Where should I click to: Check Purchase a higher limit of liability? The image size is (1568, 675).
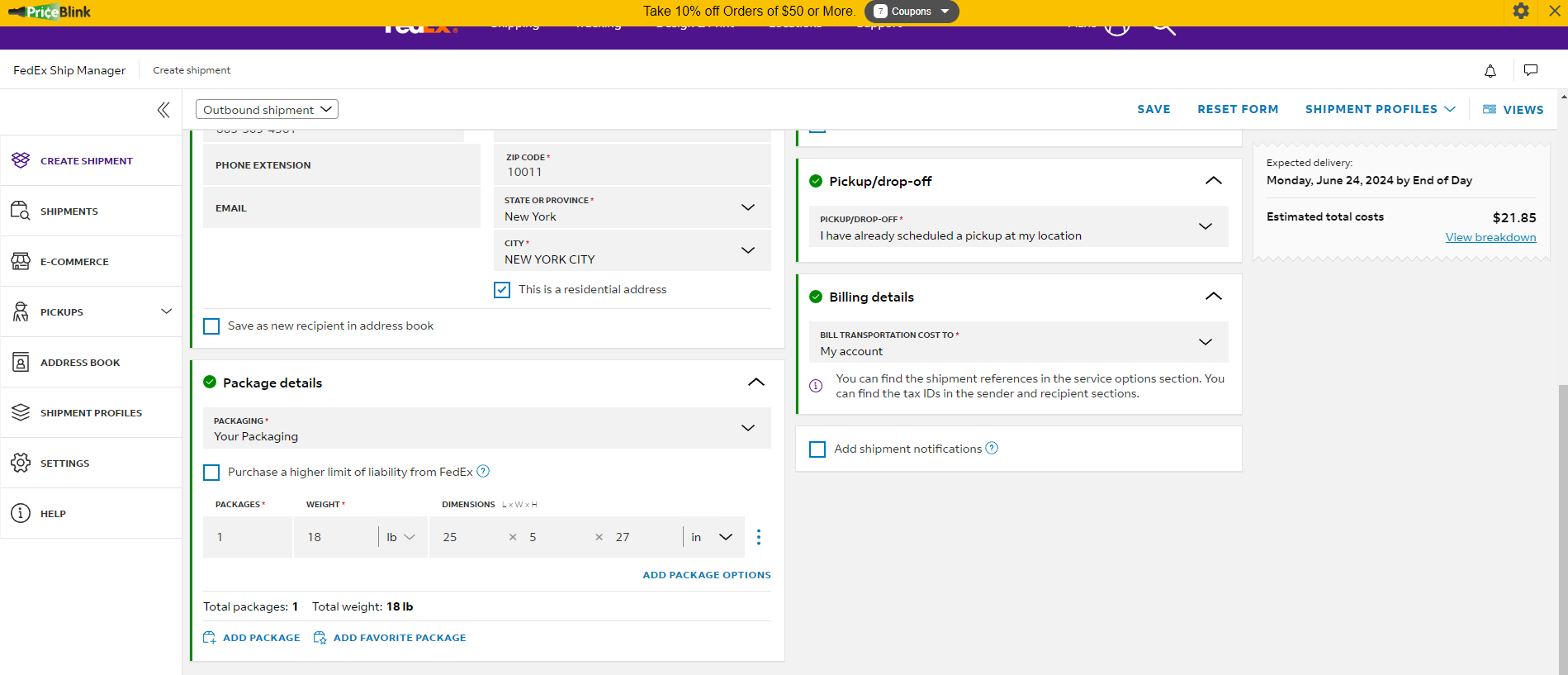(211, 473)
